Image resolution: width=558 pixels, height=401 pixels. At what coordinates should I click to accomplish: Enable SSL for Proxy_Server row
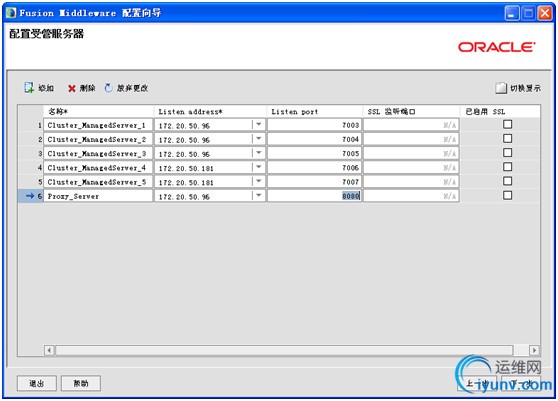[x=507, y=195]
